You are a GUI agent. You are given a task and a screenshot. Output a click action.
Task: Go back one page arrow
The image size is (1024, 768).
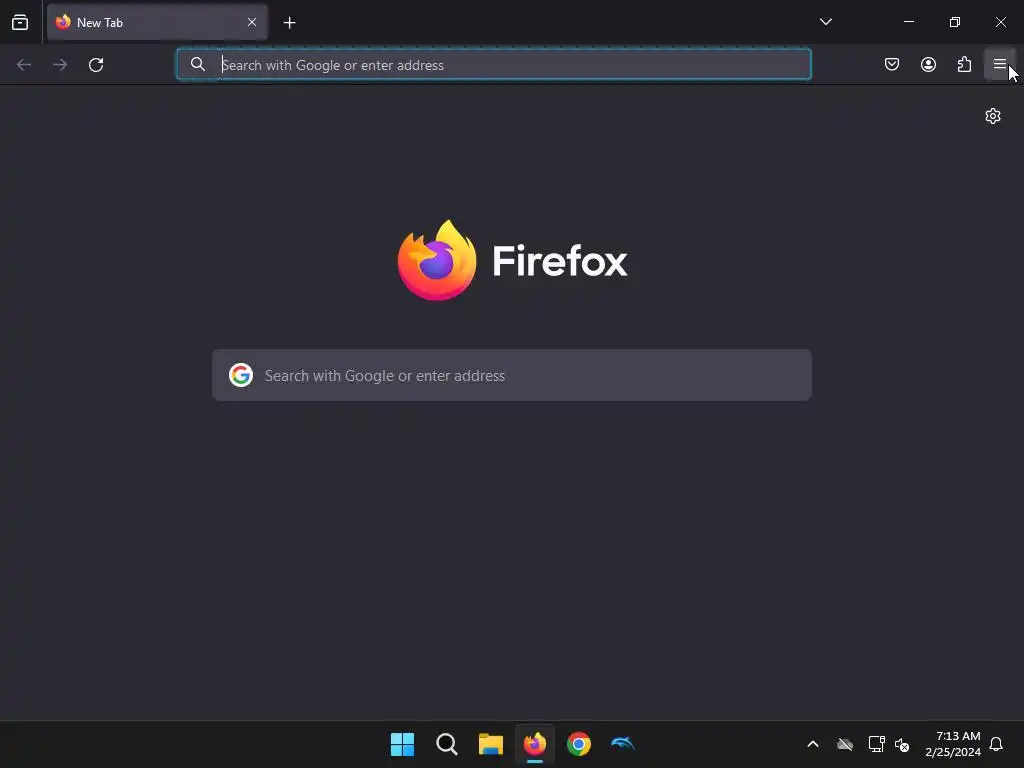[24, 65]
